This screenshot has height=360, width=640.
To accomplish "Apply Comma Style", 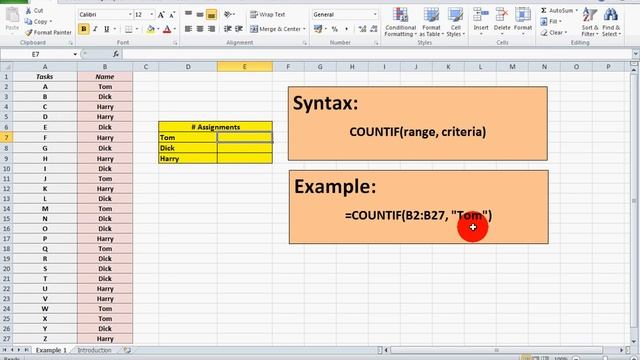I will (x=347, y=29).
